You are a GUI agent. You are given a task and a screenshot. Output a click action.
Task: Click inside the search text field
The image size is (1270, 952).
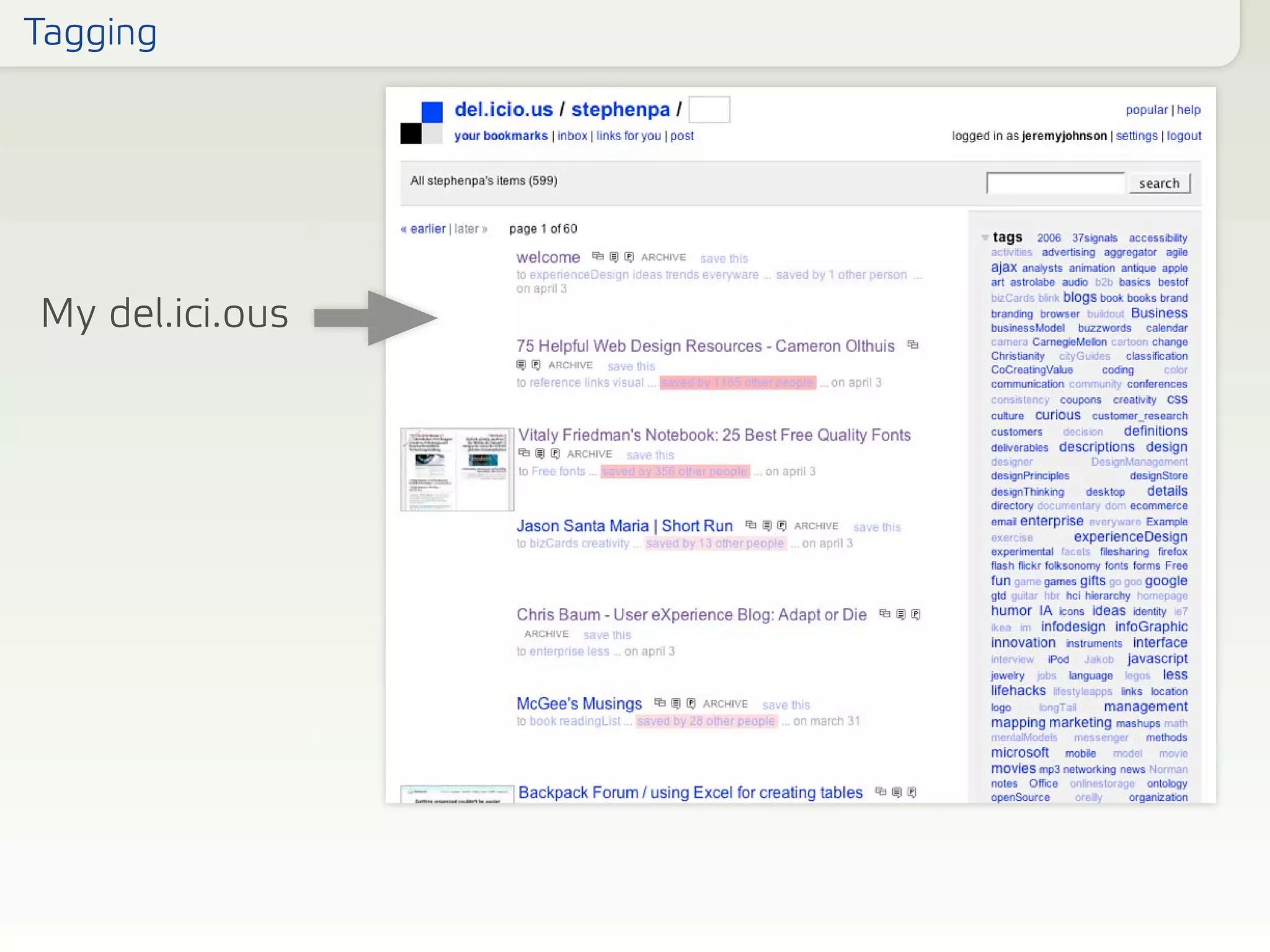pyautogui.click(x=1055, y=183)
